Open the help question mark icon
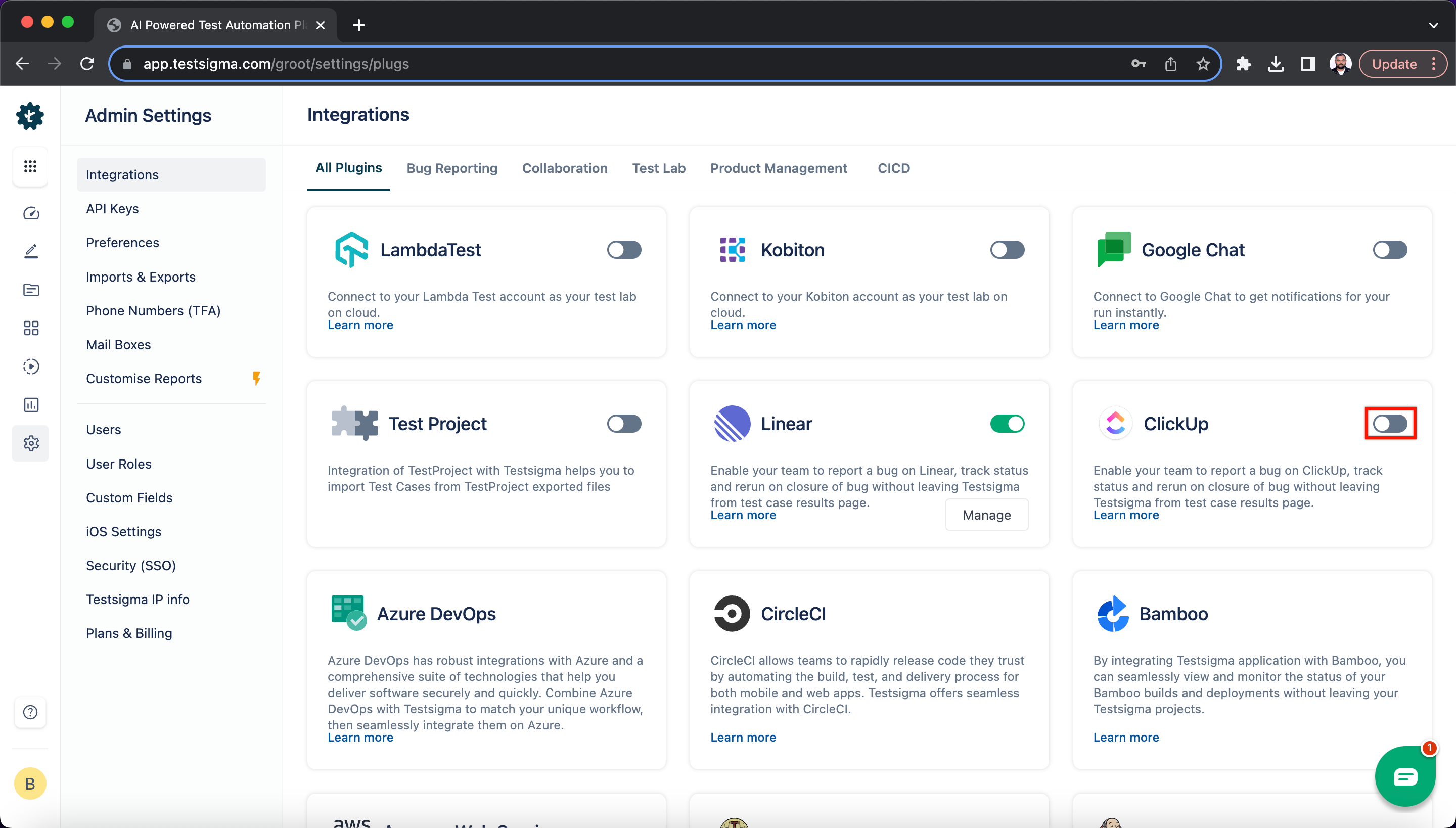 (x=30, y=712)
